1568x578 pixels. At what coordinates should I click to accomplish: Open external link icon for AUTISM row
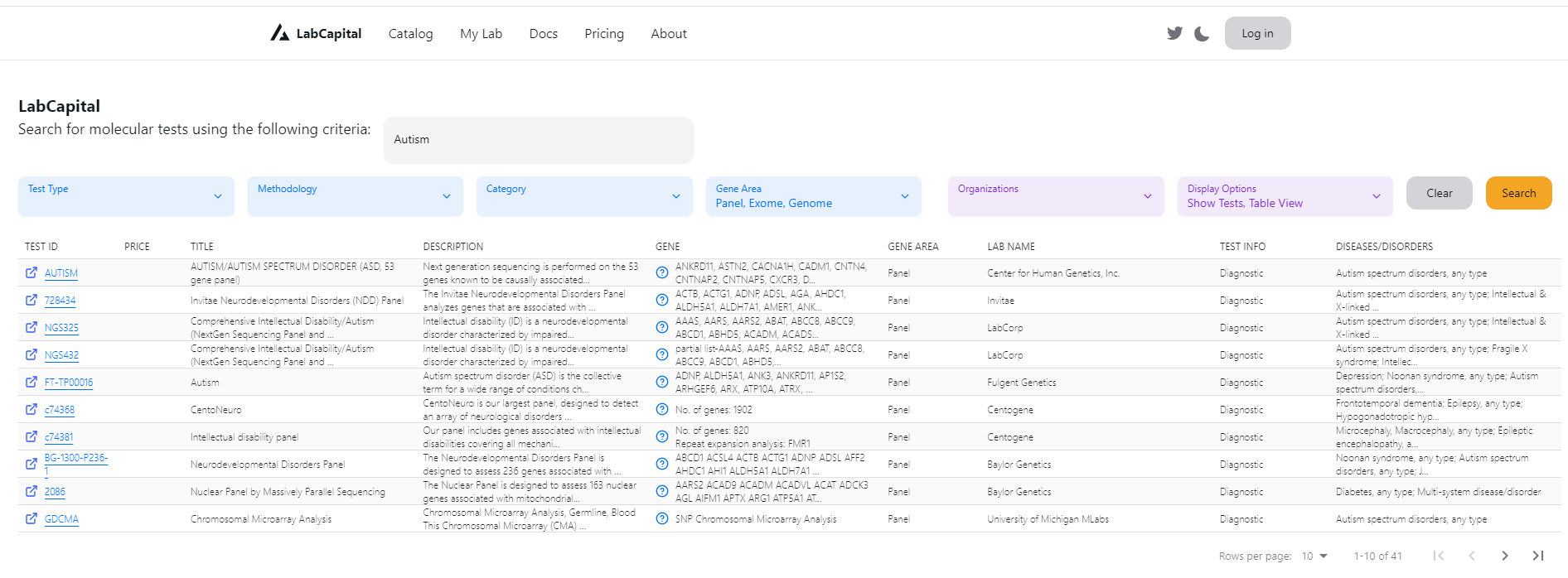pyautogui.click(x=31, y=272)
